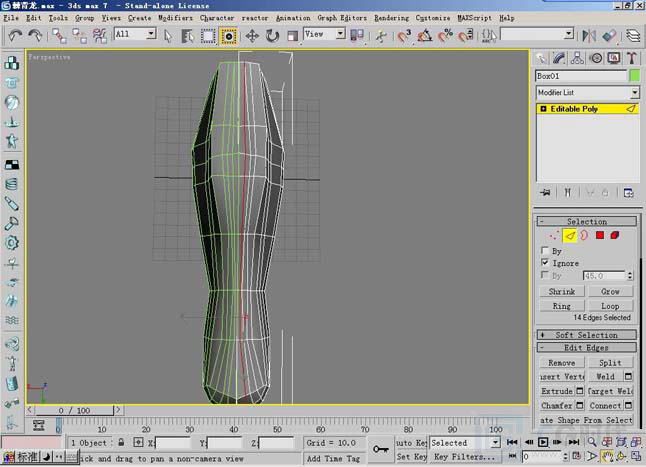The width and height of the screenshot is (646, 467).
Task: Click the Remove edges button
Action: click(x=562, y=363)
